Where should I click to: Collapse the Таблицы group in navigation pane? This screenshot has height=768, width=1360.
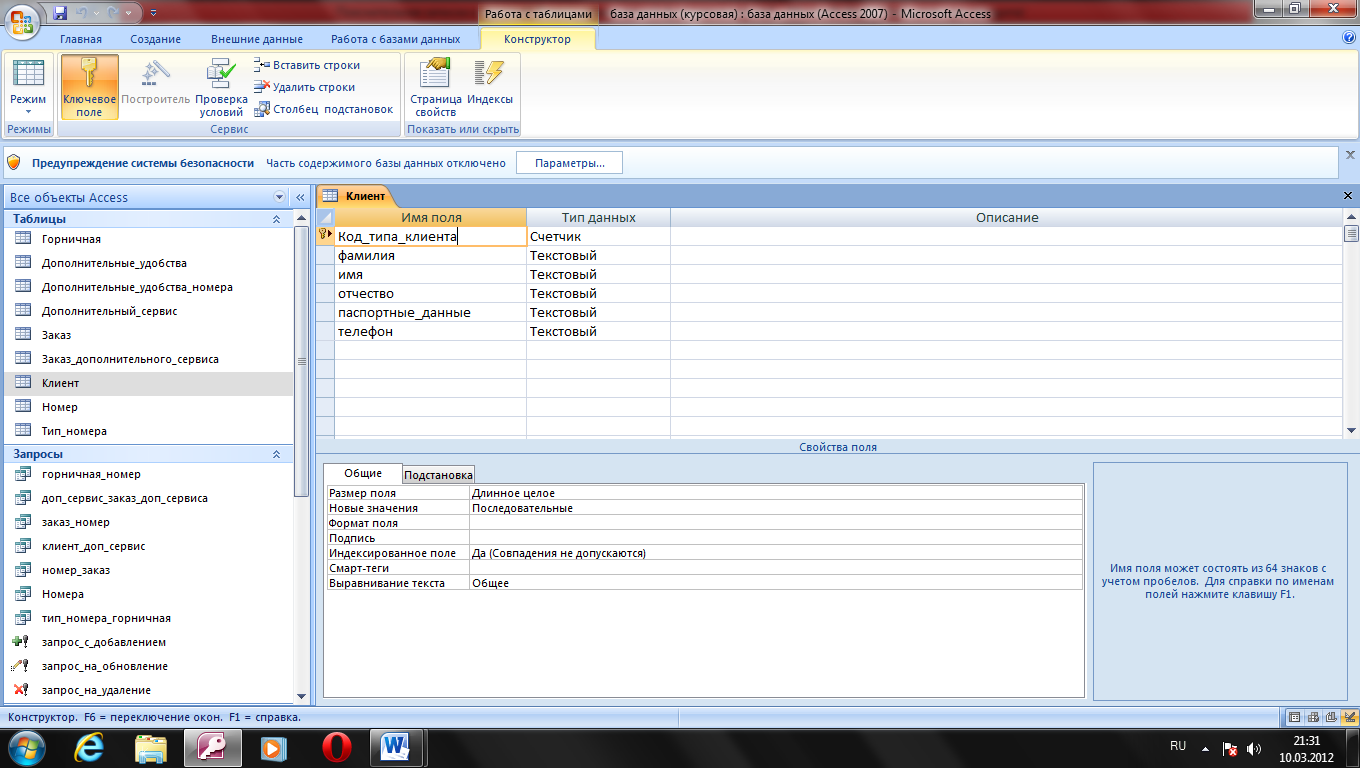[x=277, y=219]
